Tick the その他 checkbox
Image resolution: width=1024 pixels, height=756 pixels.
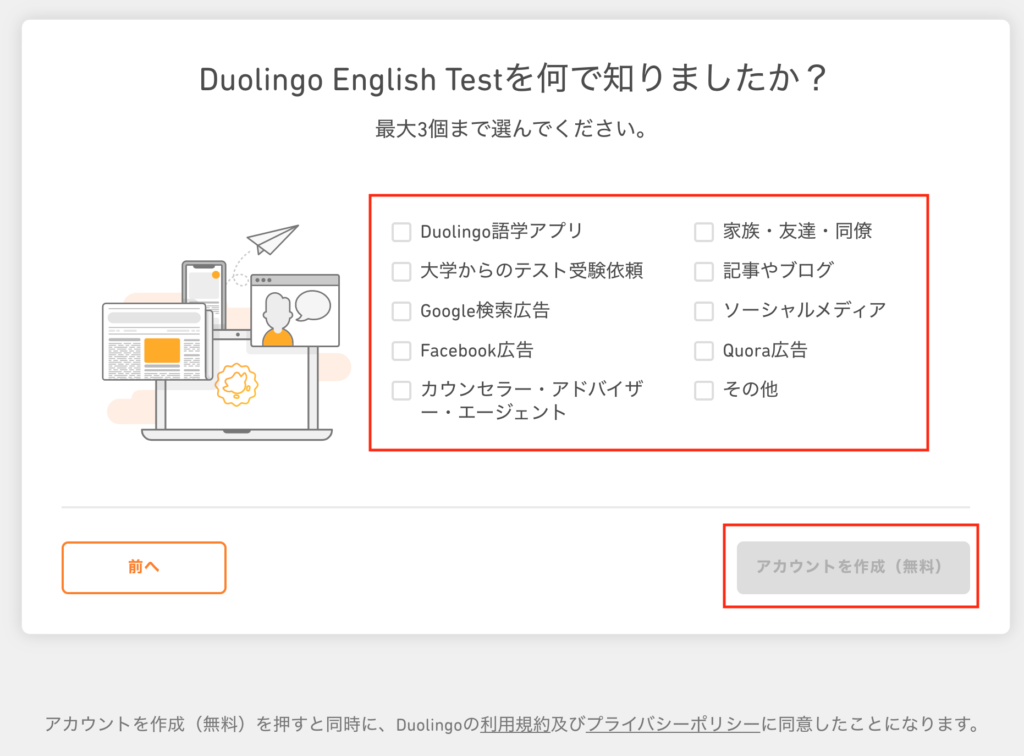click(703, 390)
